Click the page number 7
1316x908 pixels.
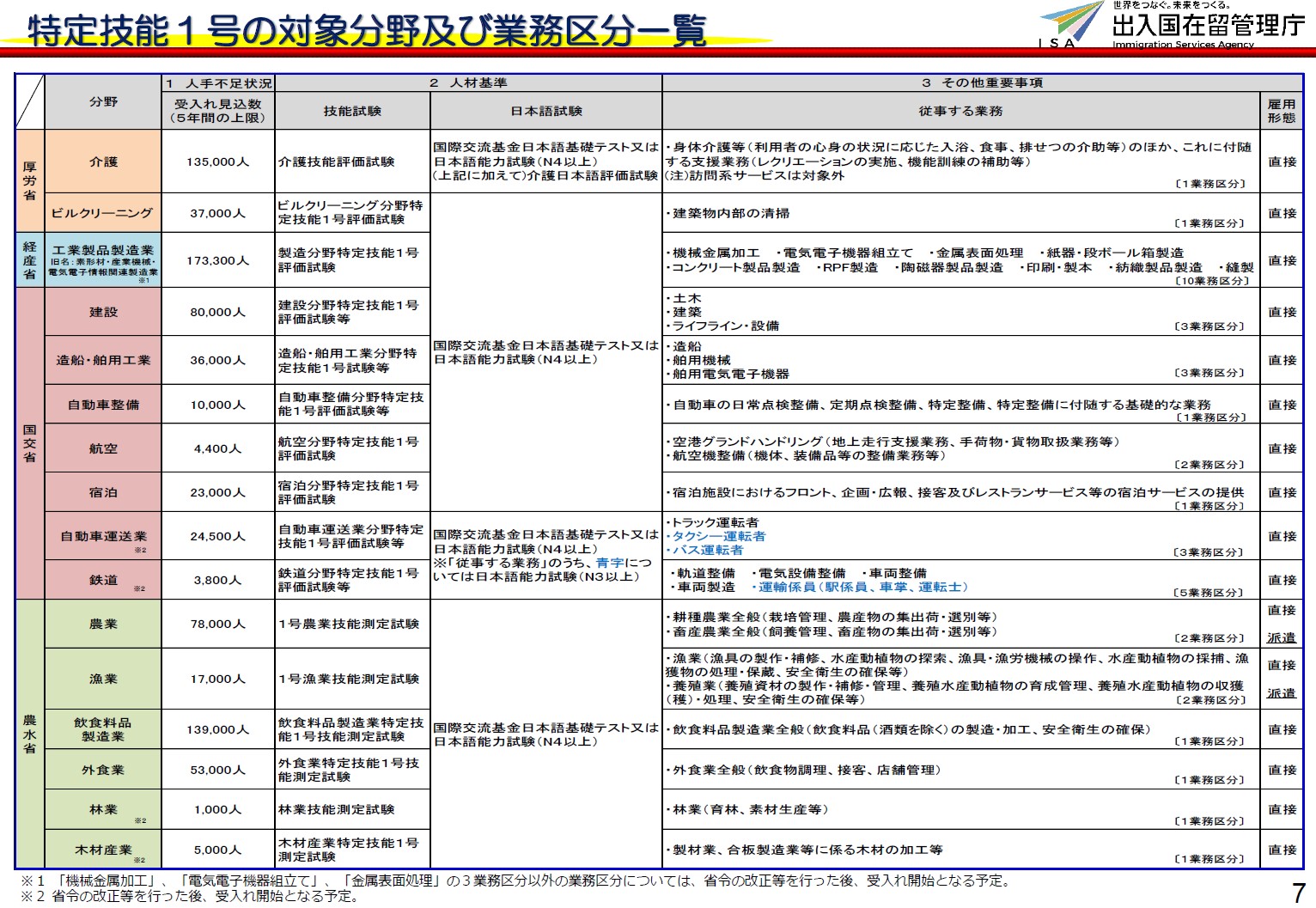1298,893
